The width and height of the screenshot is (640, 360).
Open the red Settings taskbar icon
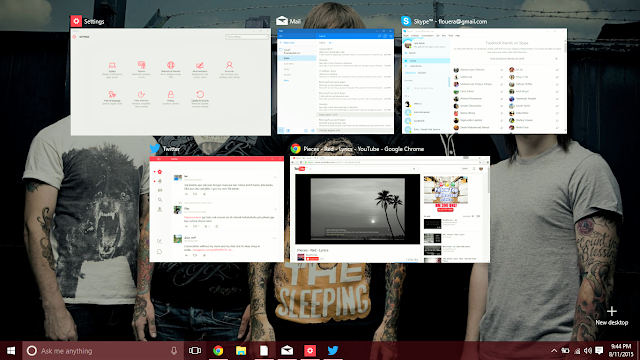point(310,351)
